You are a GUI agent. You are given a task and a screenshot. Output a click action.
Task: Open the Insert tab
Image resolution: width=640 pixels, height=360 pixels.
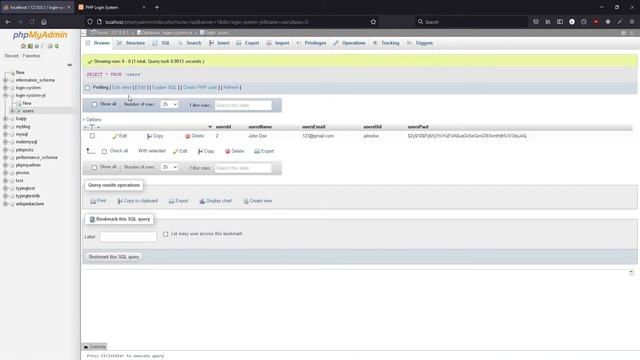click(219, 43)
